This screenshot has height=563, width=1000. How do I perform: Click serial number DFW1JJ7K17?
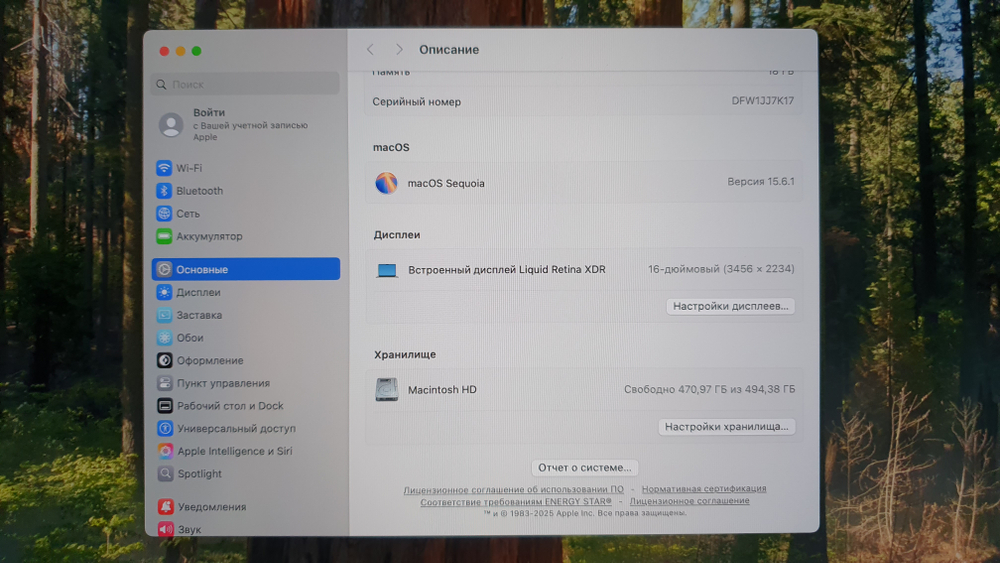tap(763, 101)
